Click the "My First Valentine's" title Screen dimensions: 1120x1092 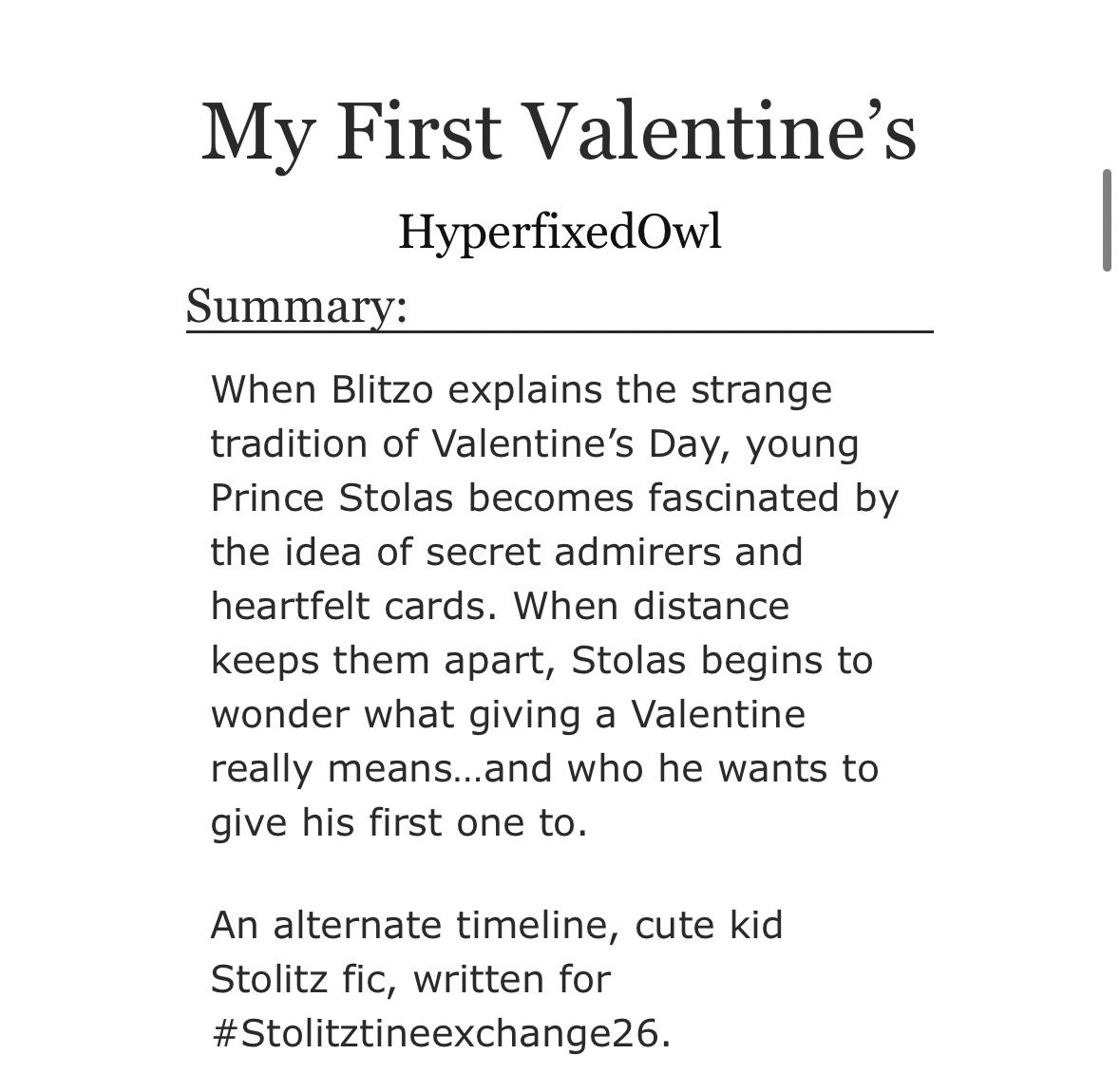click(x=559, y=132)
